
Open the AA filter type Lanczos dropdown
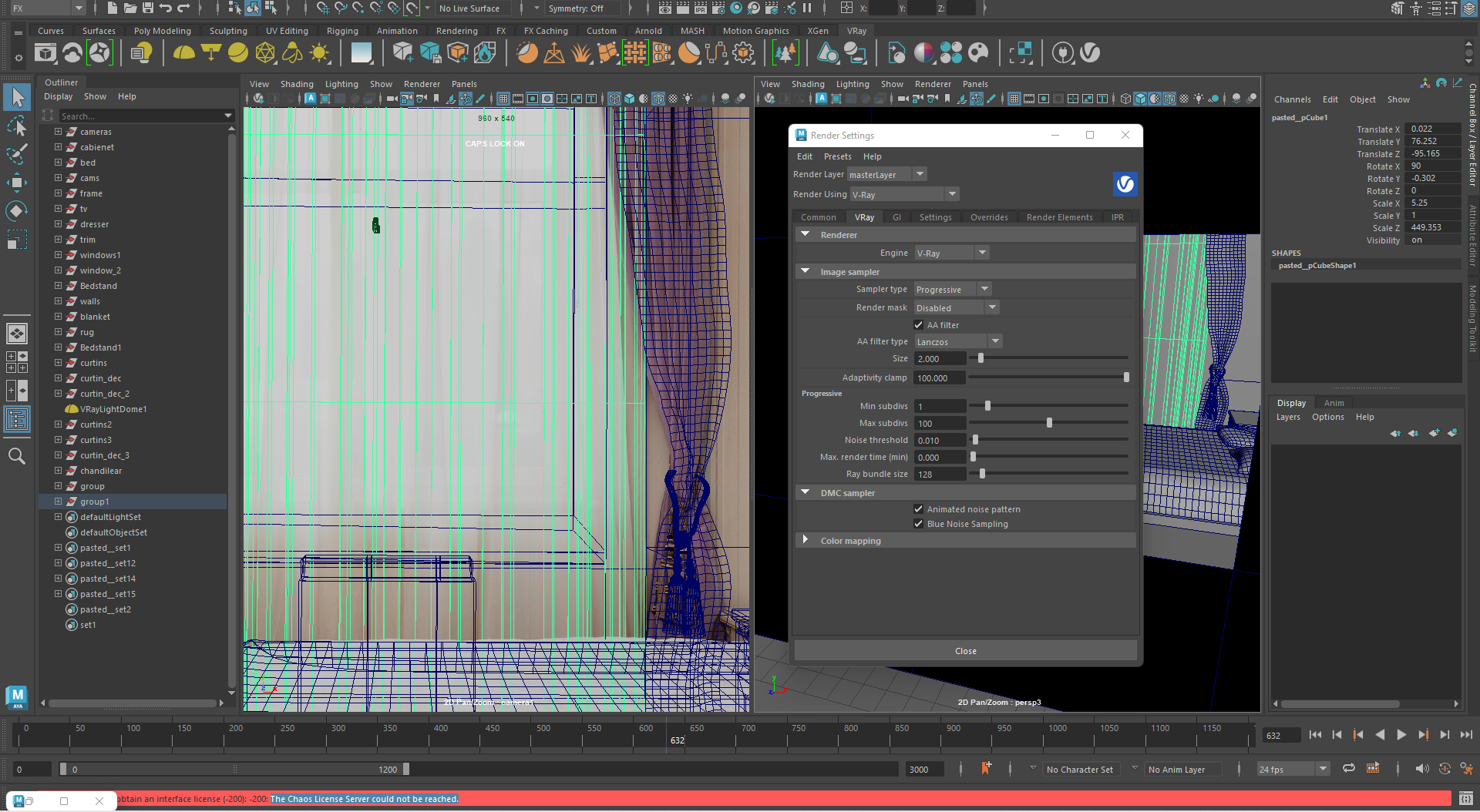click(958, 342)
